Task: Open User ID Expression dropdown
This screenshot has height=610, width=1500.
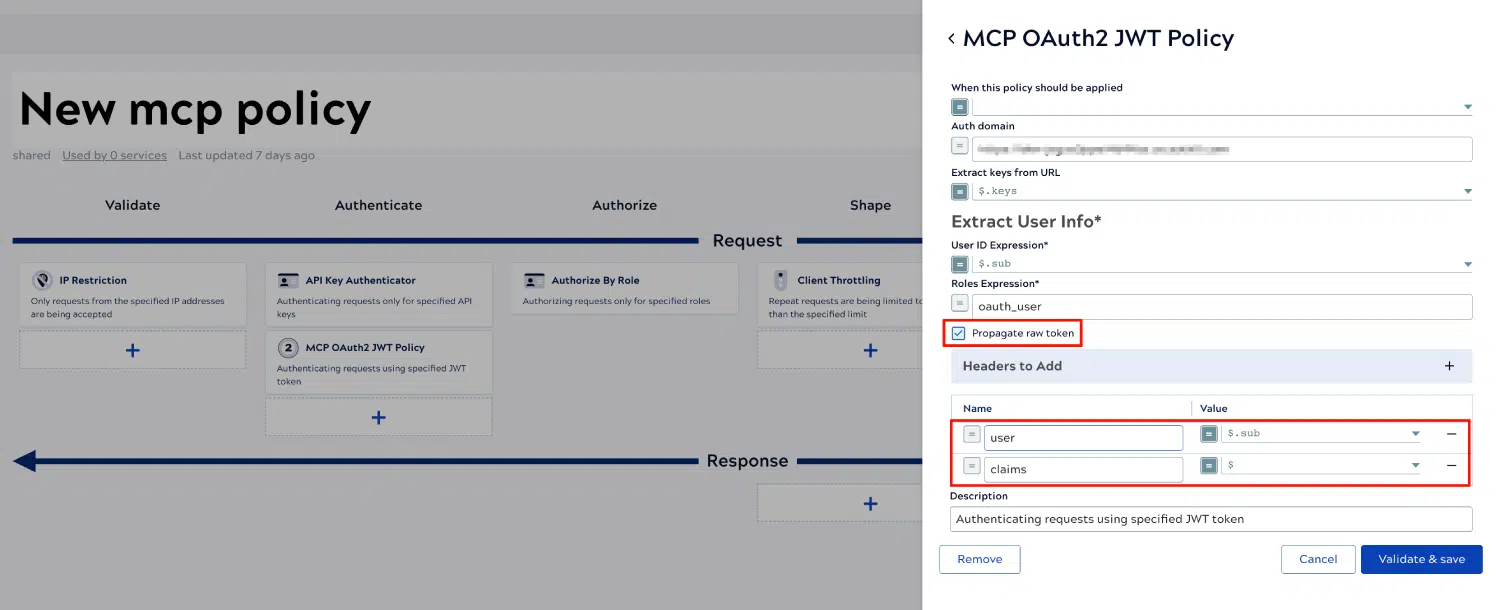Action: pos(1468,264)
